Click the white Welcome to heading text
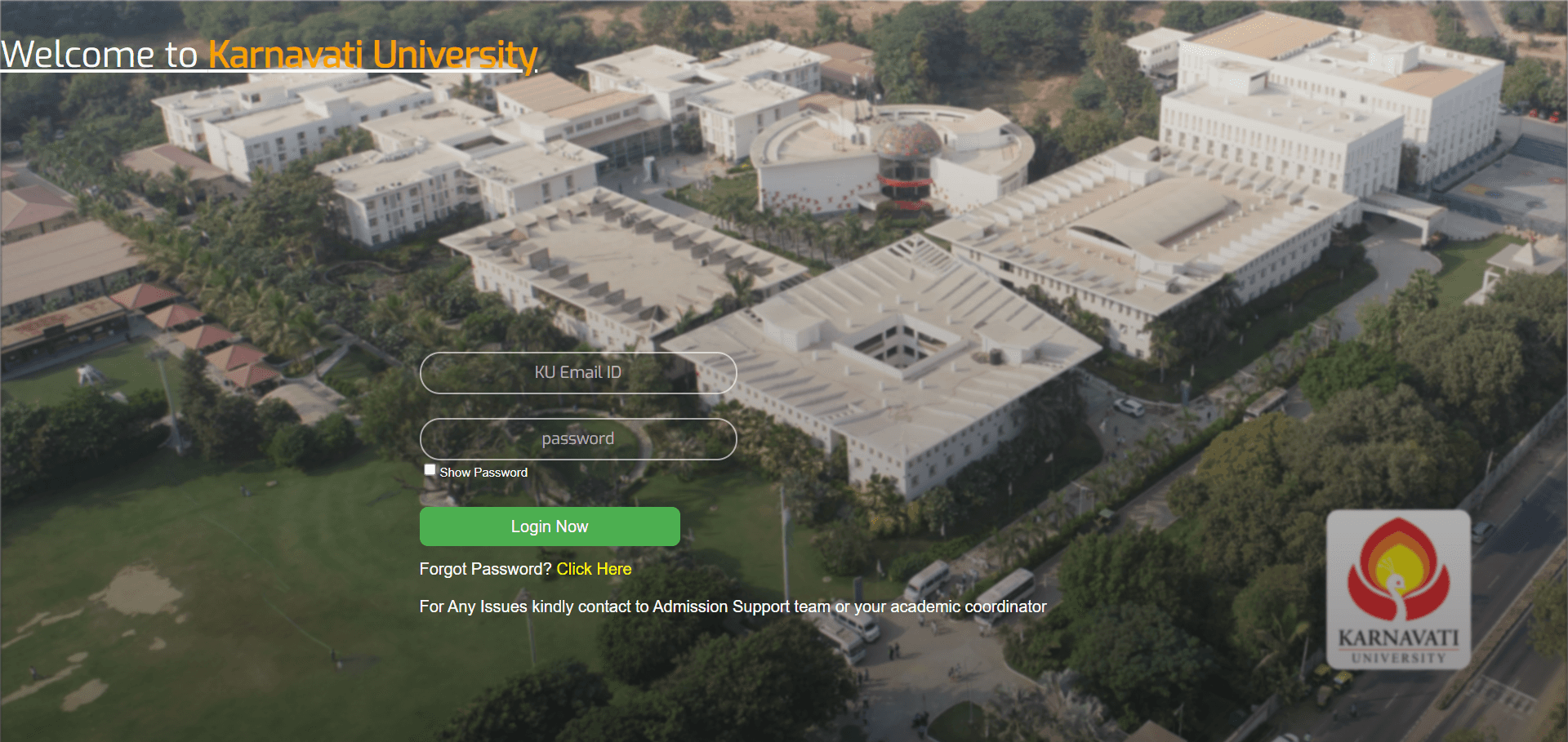 [x=100, y=55]
